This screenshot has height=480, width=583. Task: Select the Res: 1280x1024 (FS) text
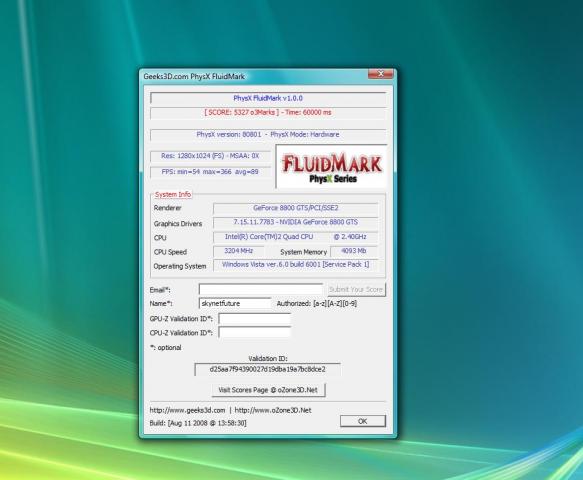tap(210, 156)
